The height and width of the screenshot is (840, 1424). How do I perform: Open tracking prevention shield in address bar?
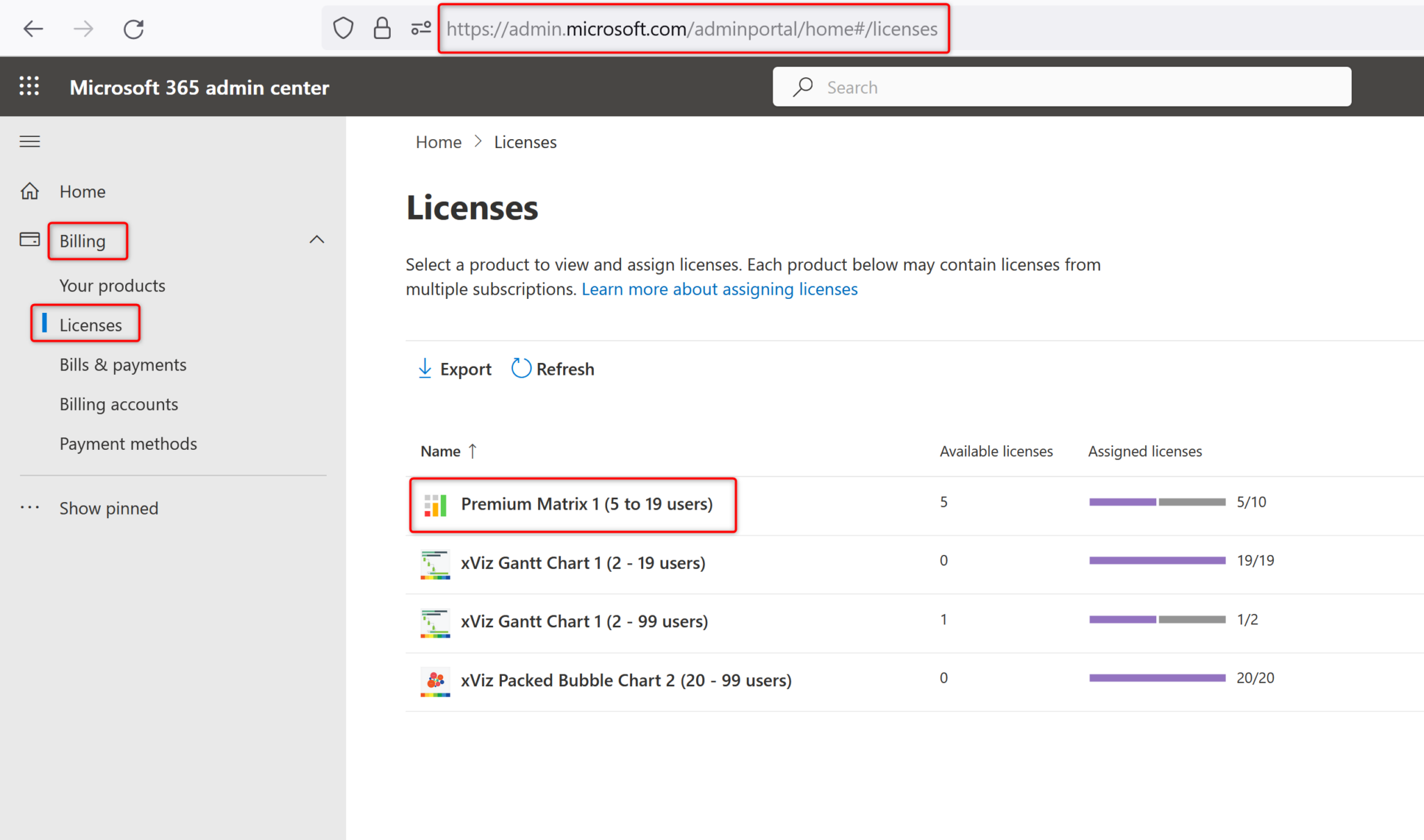[x=343, y=28]
